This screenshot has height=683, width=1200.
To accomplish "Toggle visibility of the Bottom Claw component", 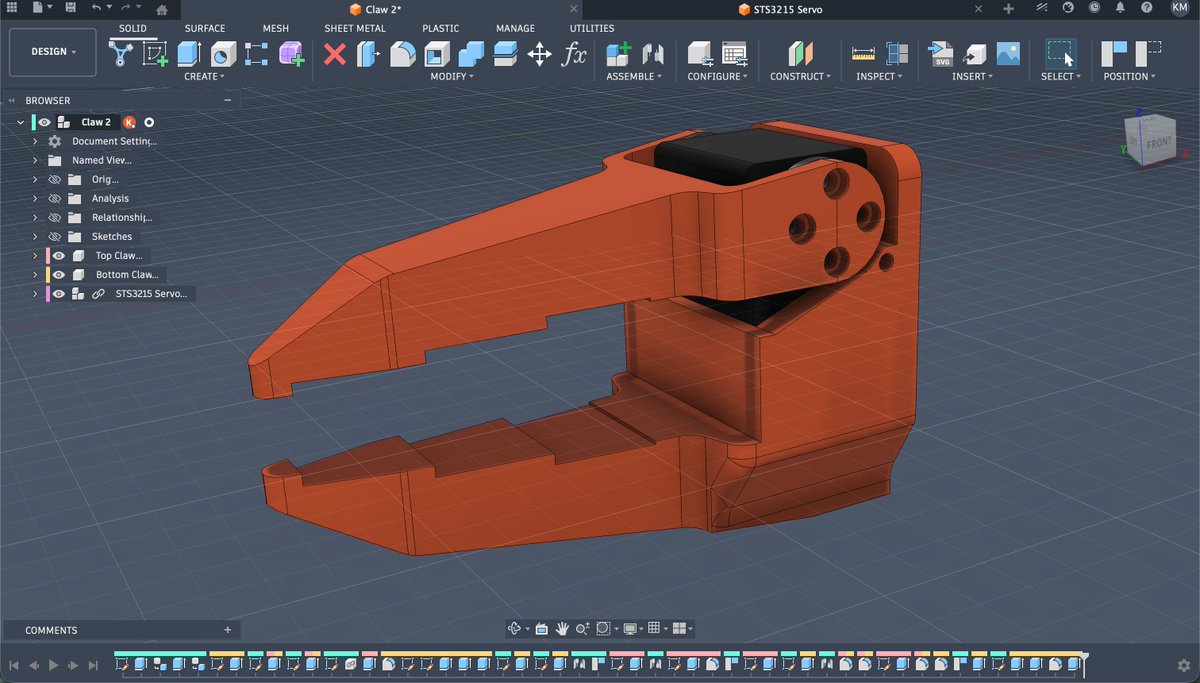I will [x=58, y=274].
